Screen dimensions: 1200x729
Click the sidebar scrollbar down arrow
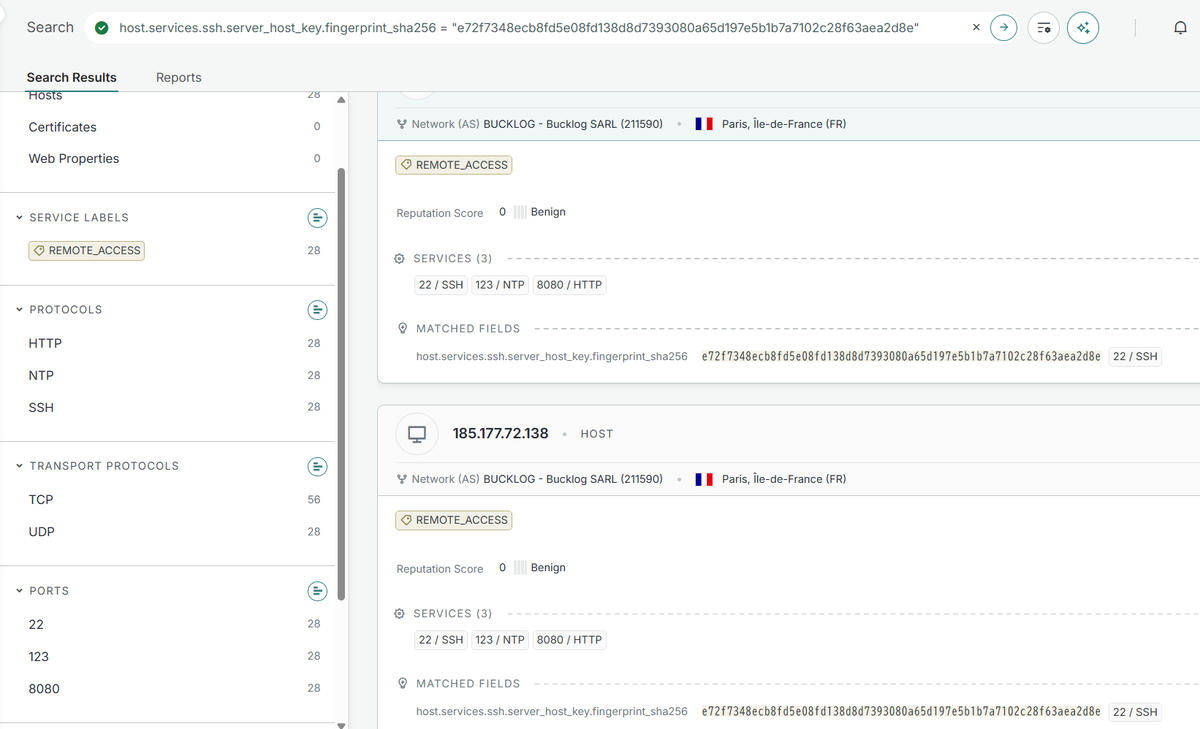pos(341,724)
